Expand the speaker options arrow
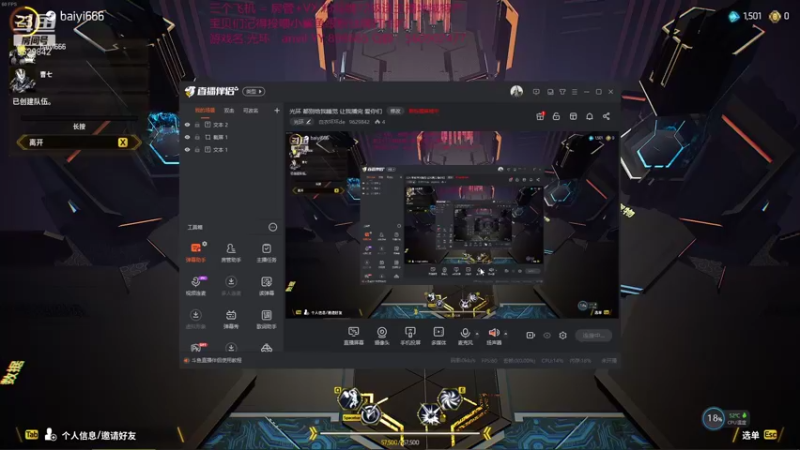 tap(506, 334)
